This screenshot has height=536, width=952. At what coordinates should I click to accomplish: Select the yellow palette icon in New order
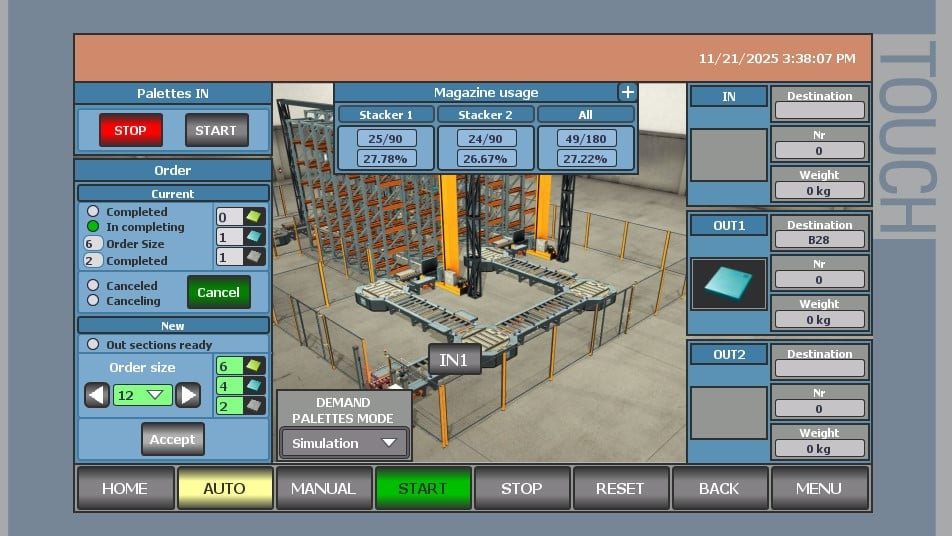253,366
